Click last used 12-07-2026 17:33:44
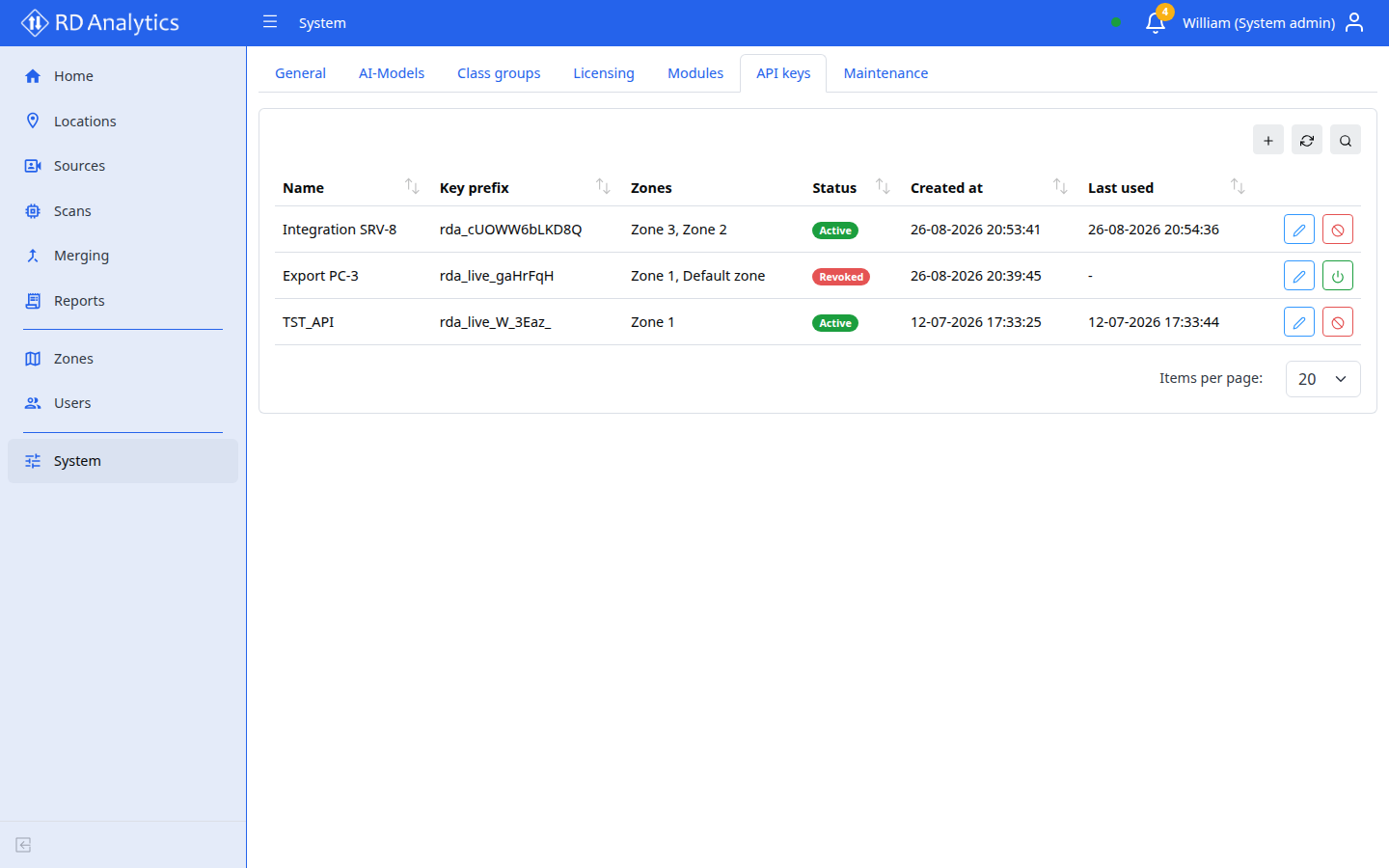The image size is (1389, 868). pos(1154,322)
